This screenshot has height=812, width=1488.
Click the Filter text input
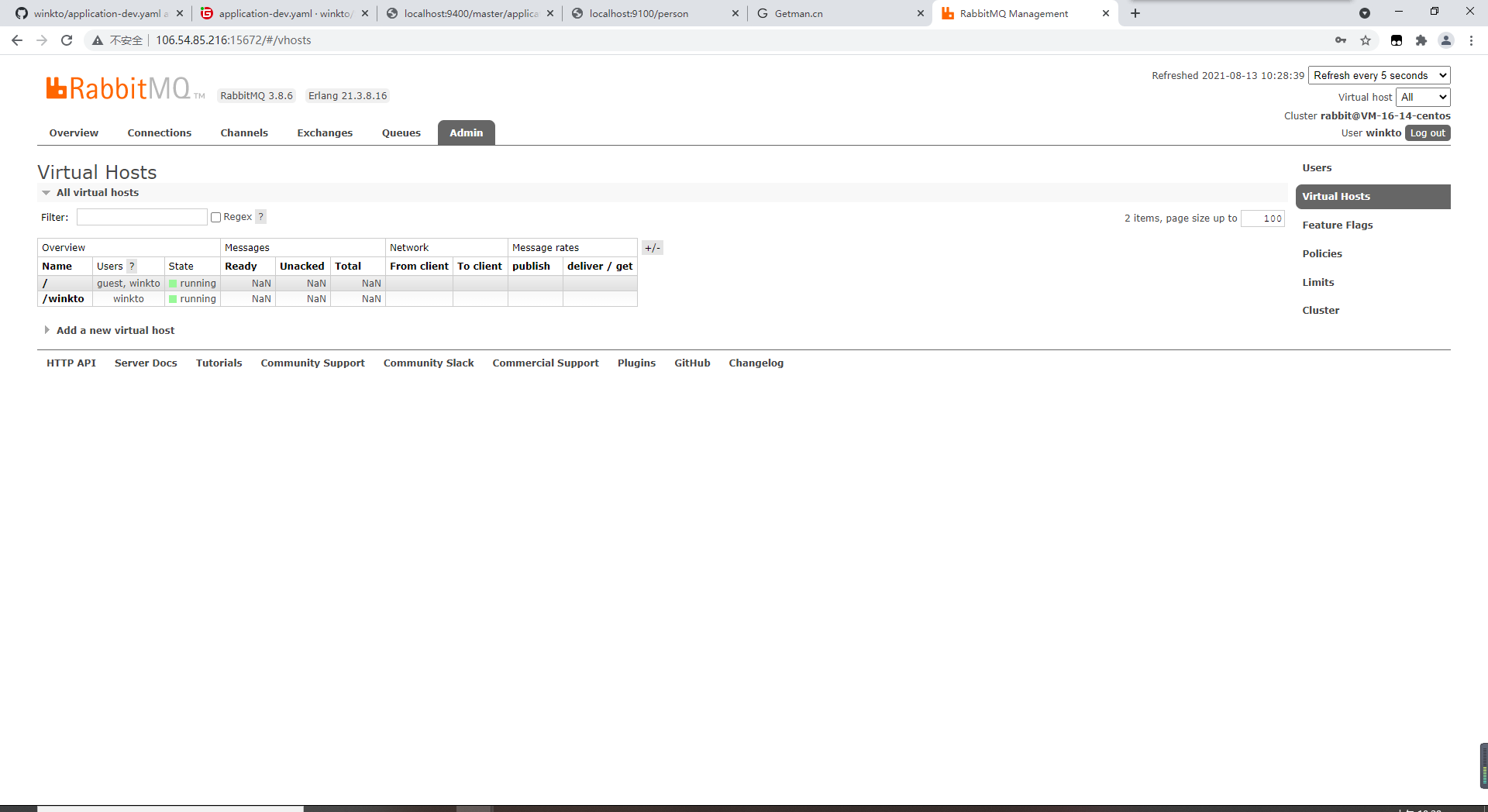tap(142, 217)
